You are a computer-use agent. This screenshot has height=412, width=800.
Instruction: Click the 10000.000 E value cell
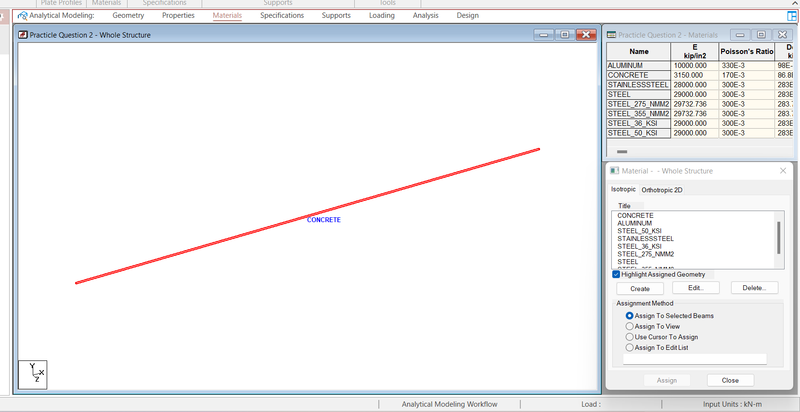(695, 66)
